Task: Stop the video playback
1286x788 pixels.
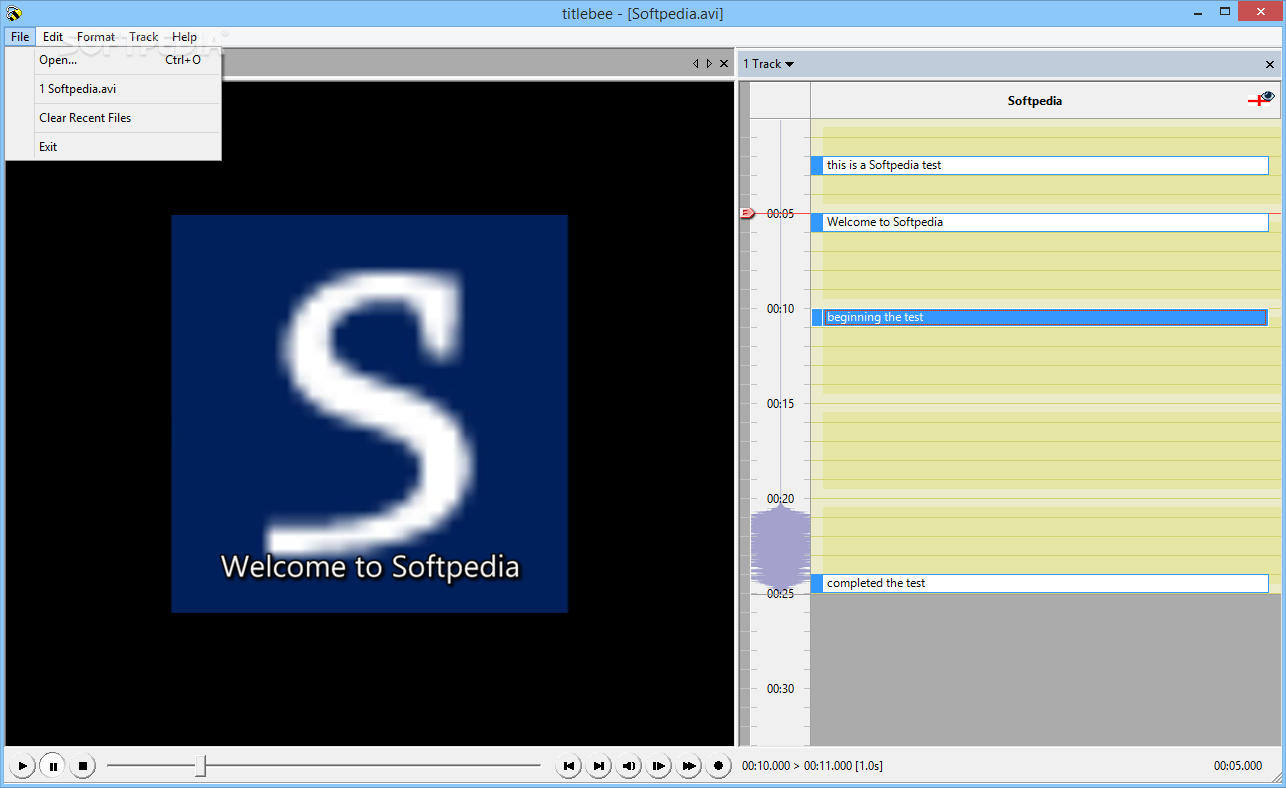Action: point(84,766)
